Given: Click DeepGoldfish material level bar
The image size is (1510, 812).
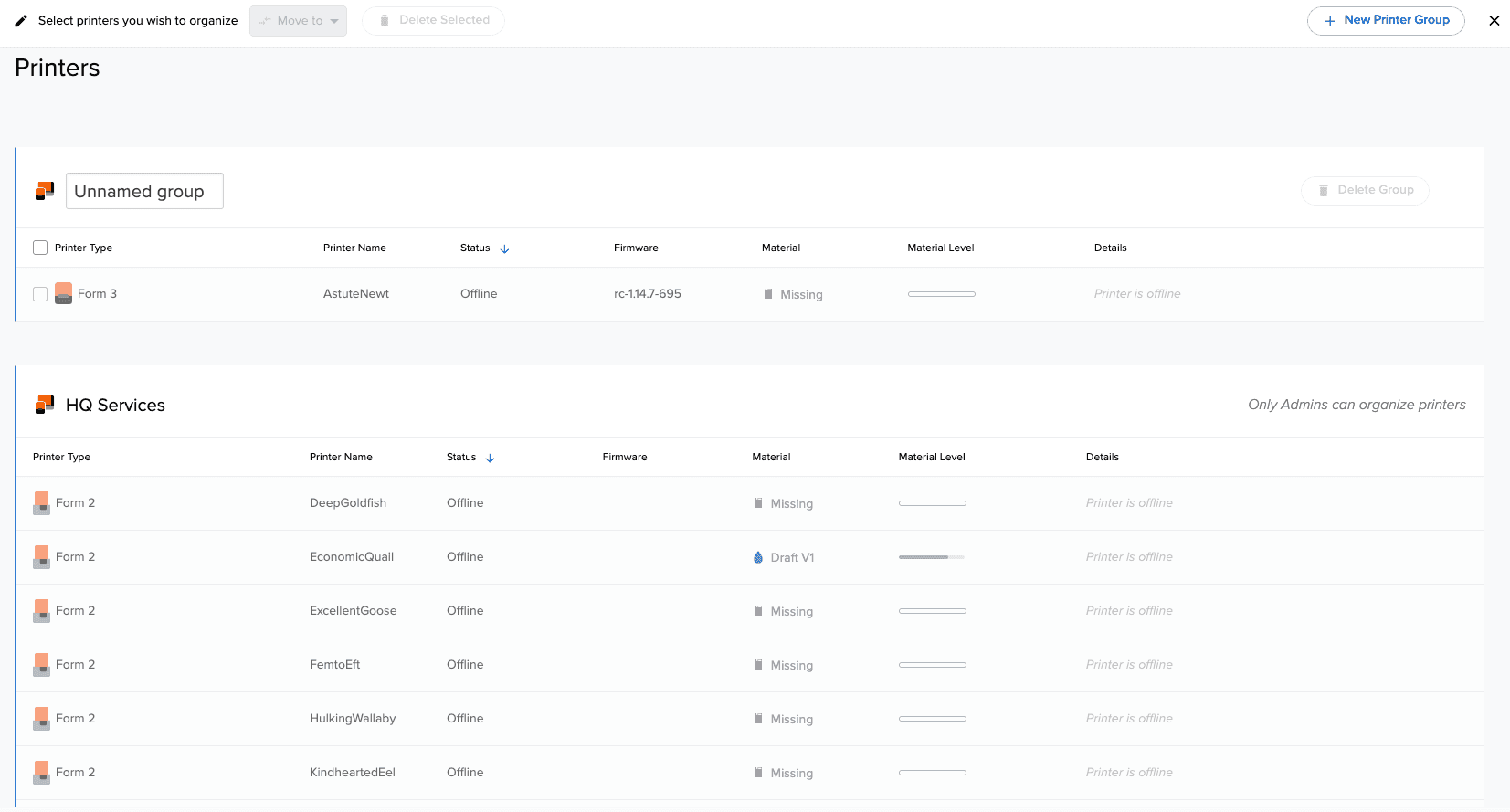Looking at the screenshot, I should [933, 503].
